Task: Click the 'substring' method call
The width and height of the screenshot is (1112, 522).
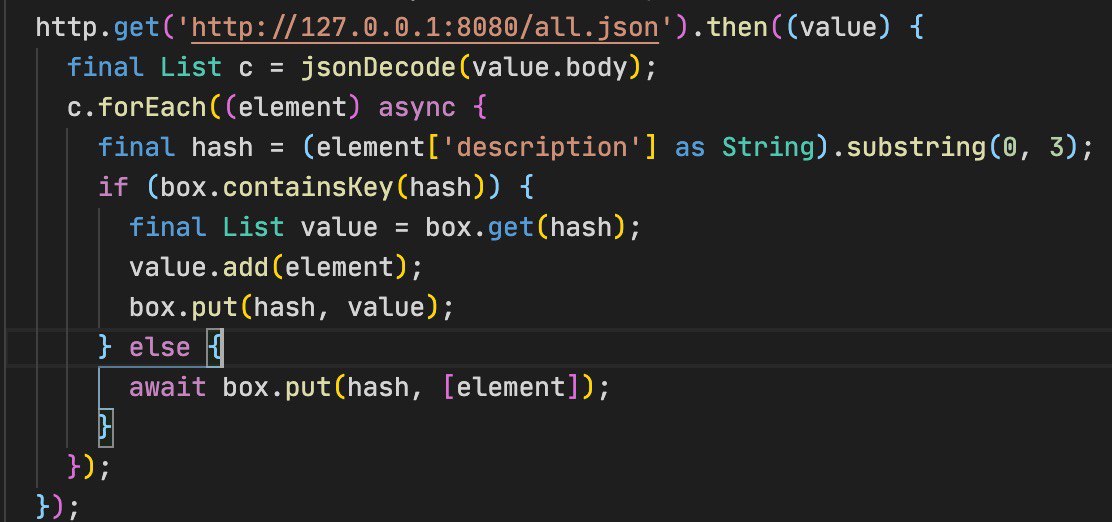Action: [916, 148]
